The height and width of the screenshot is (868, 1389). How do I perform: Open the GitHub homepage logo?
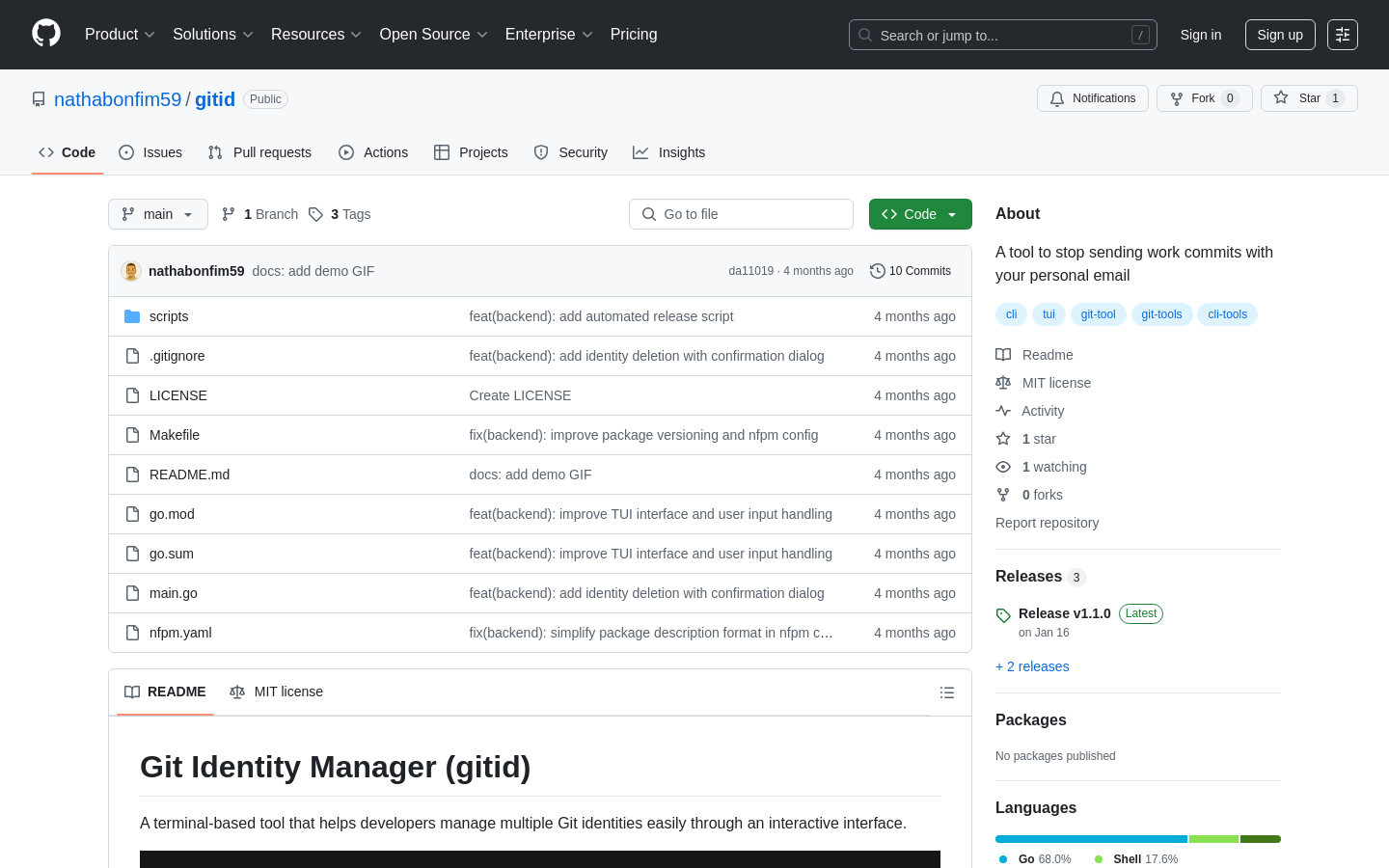46,34
